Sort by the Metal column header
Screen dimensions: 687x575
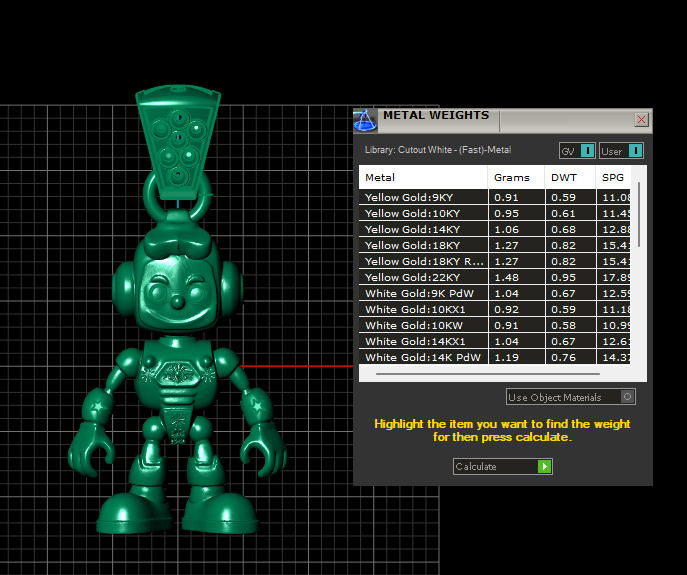[423, 177]
